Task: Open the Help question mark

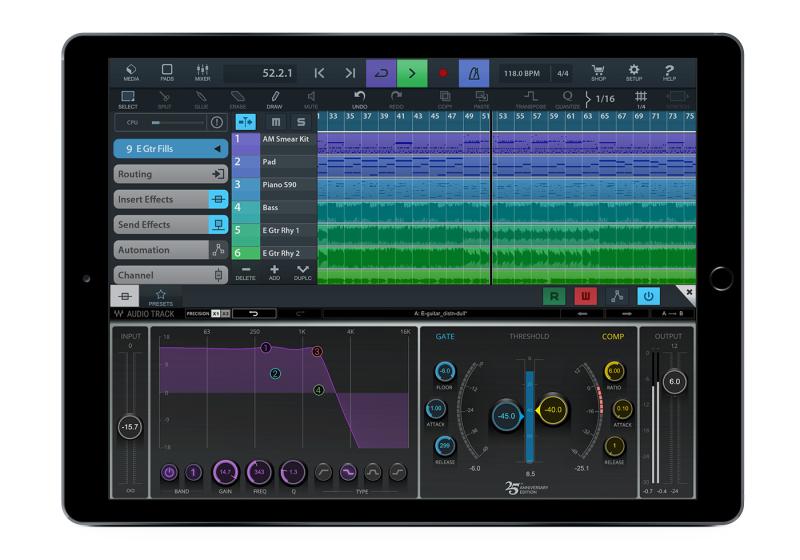Action: (x=668, y=73)
